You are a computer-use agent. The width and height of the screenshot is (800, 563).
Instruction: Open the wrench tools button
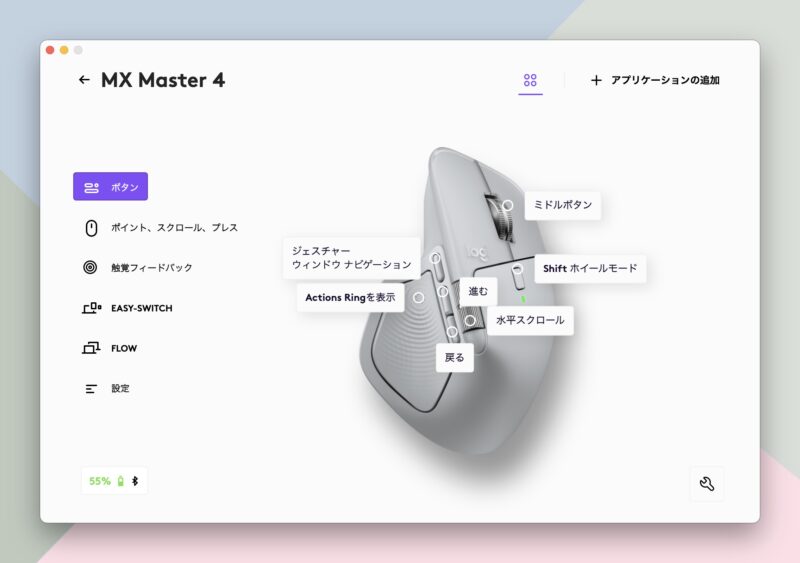(x=707, y=484)
